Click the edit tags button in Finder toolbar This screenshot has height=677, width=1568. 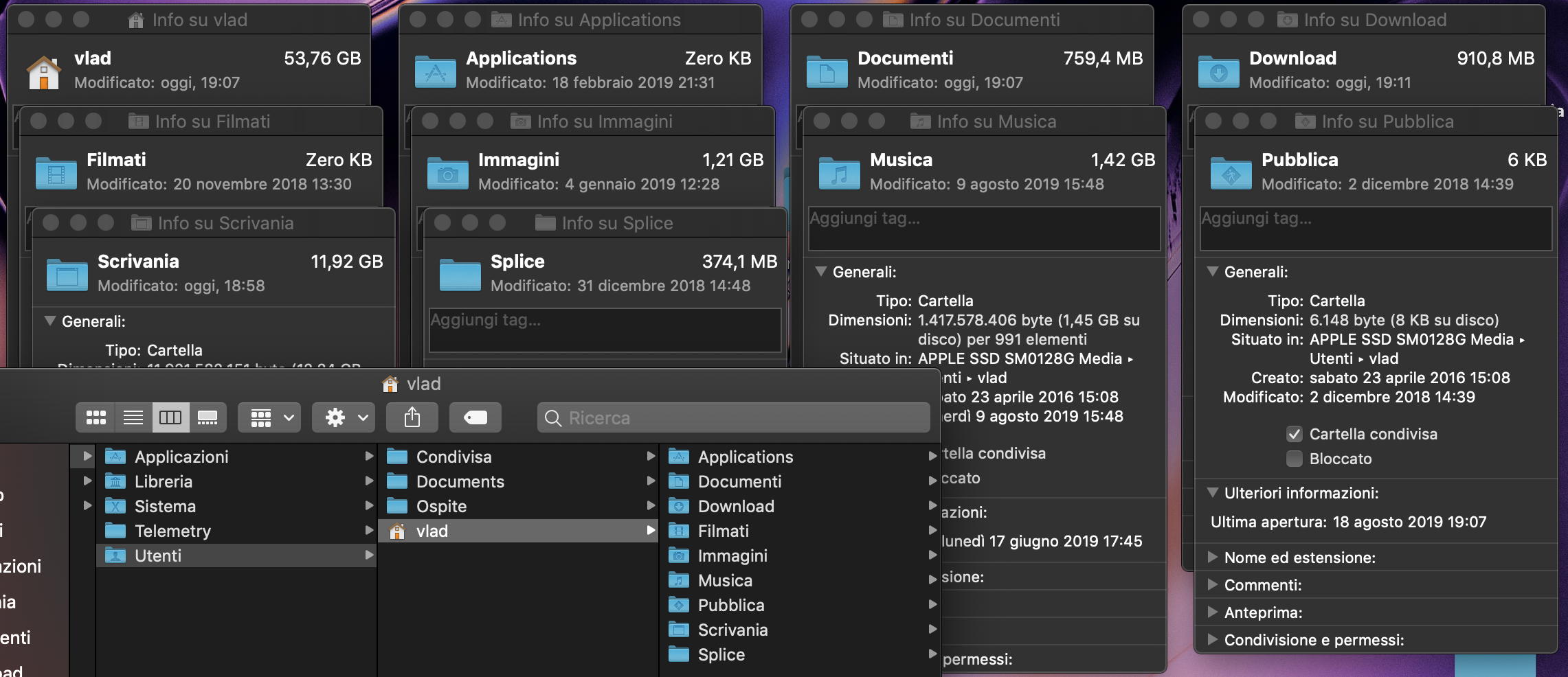[x=475, y=417]
